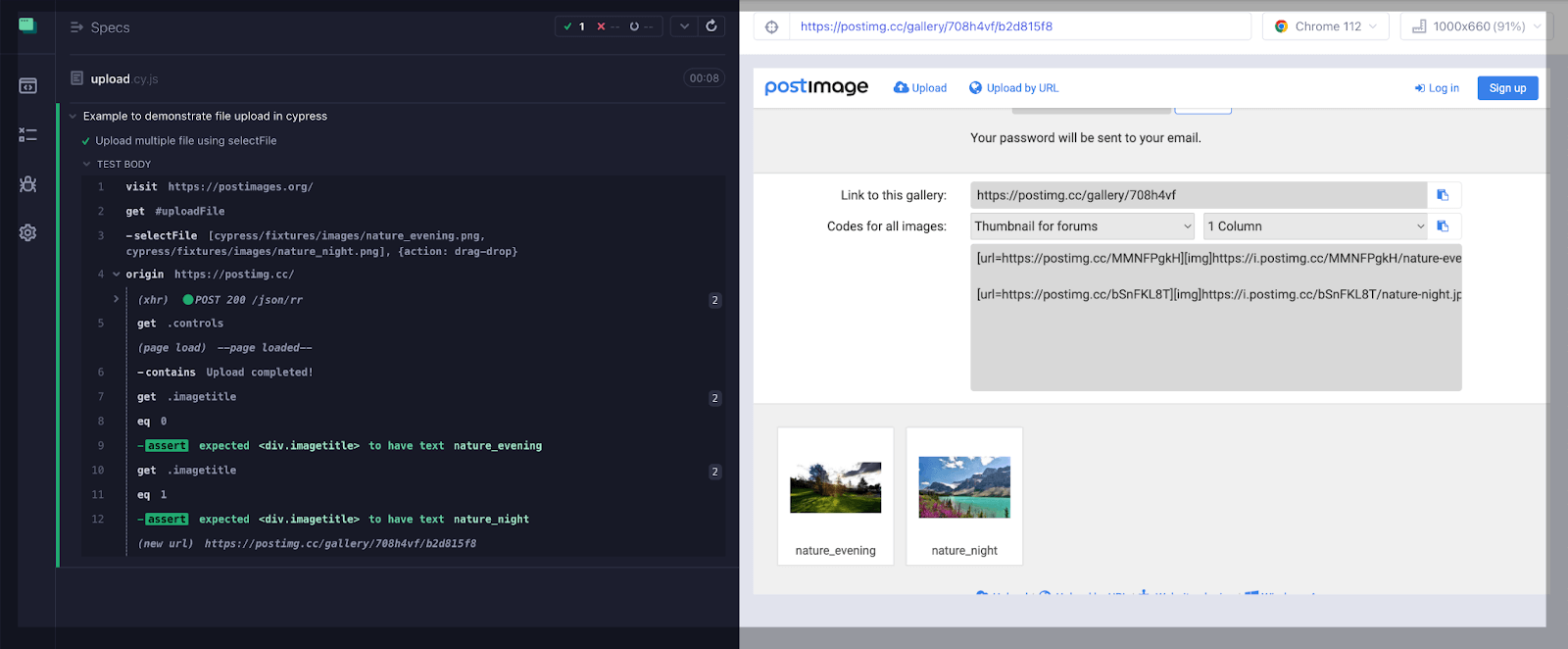Click the Upload menu item
Image resolution: width=1568 pixels, height=649 pixels.
coord(920,88)
